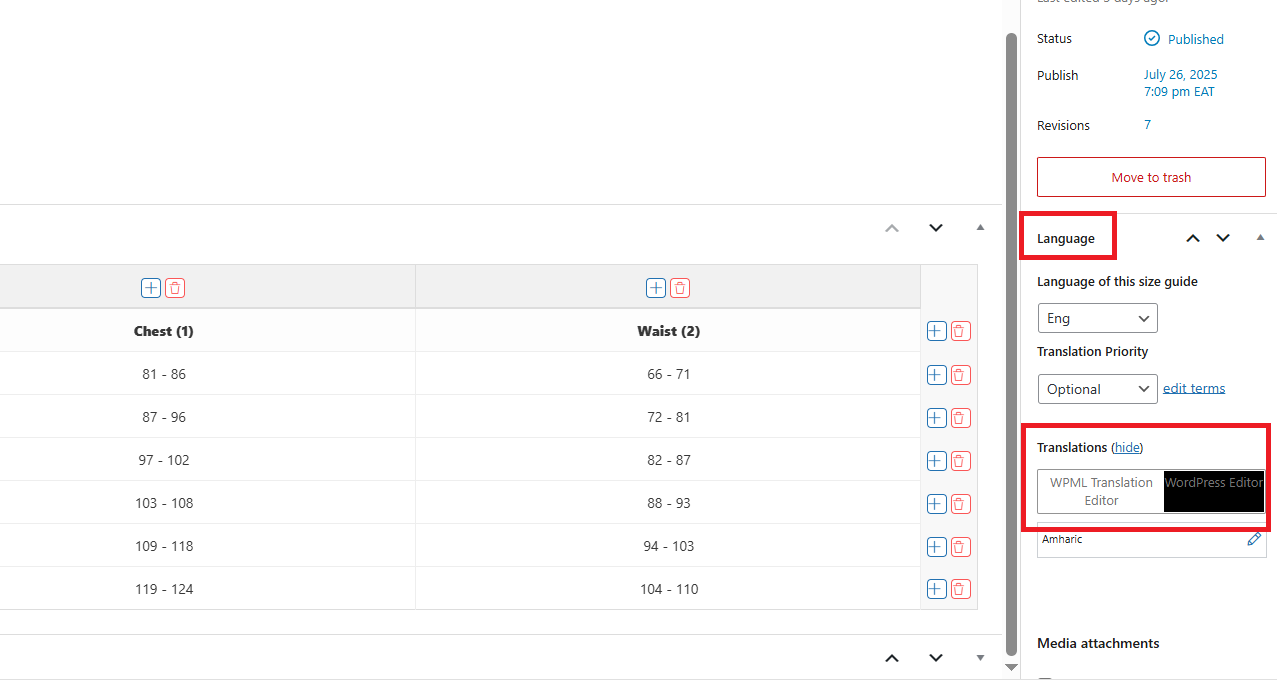The height and width of the screenshot is (683, 1277).
Task: Select the Waist (2) header cell
Action: click(x=669, y=331)
